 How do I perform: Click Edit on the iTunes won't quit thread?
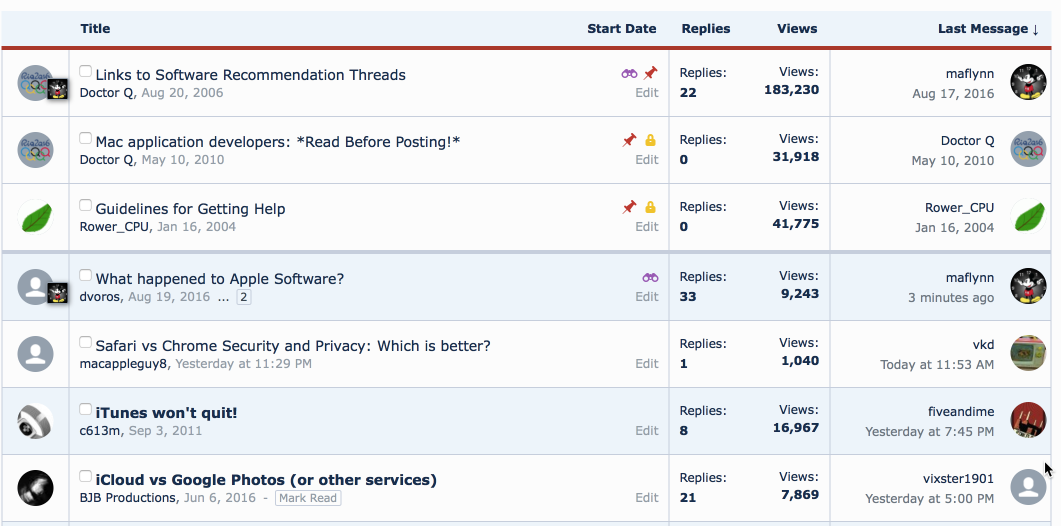pyautogui.click(x=647, y=431)
